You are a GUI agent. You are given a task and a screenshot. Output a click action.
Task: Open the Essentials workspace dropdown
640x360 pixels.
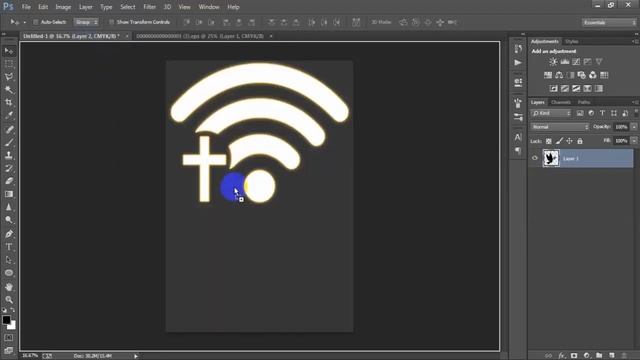[x=609, y=22]
